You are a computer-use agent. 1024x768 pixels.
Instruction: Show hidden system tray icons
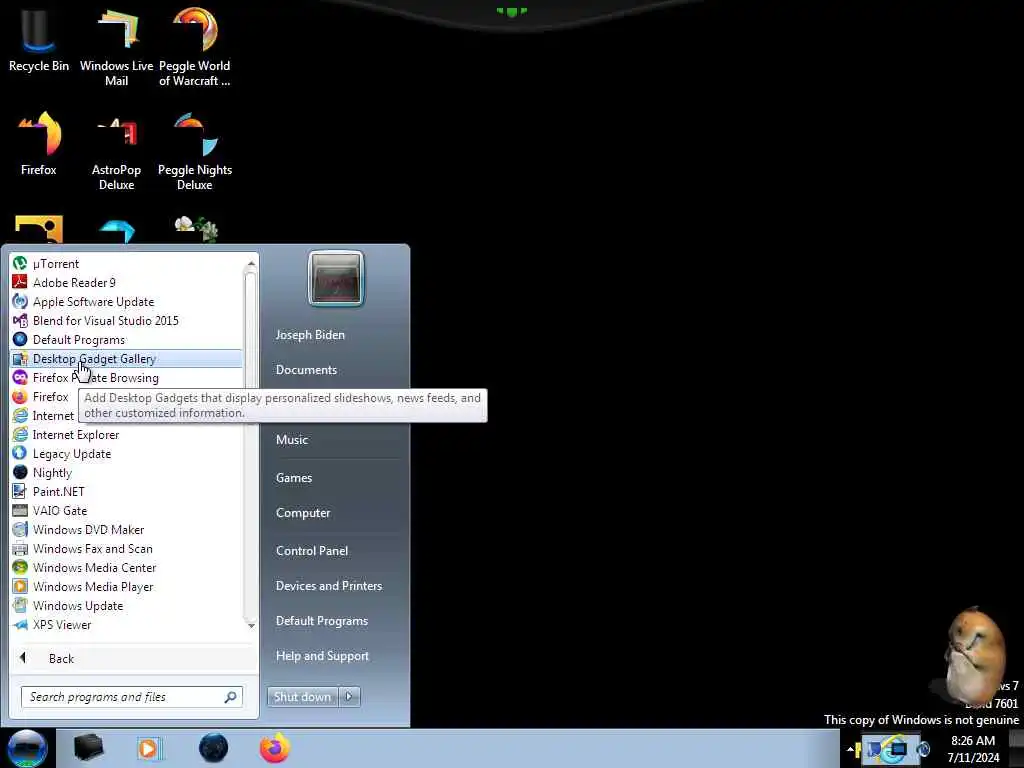point(849,749)
